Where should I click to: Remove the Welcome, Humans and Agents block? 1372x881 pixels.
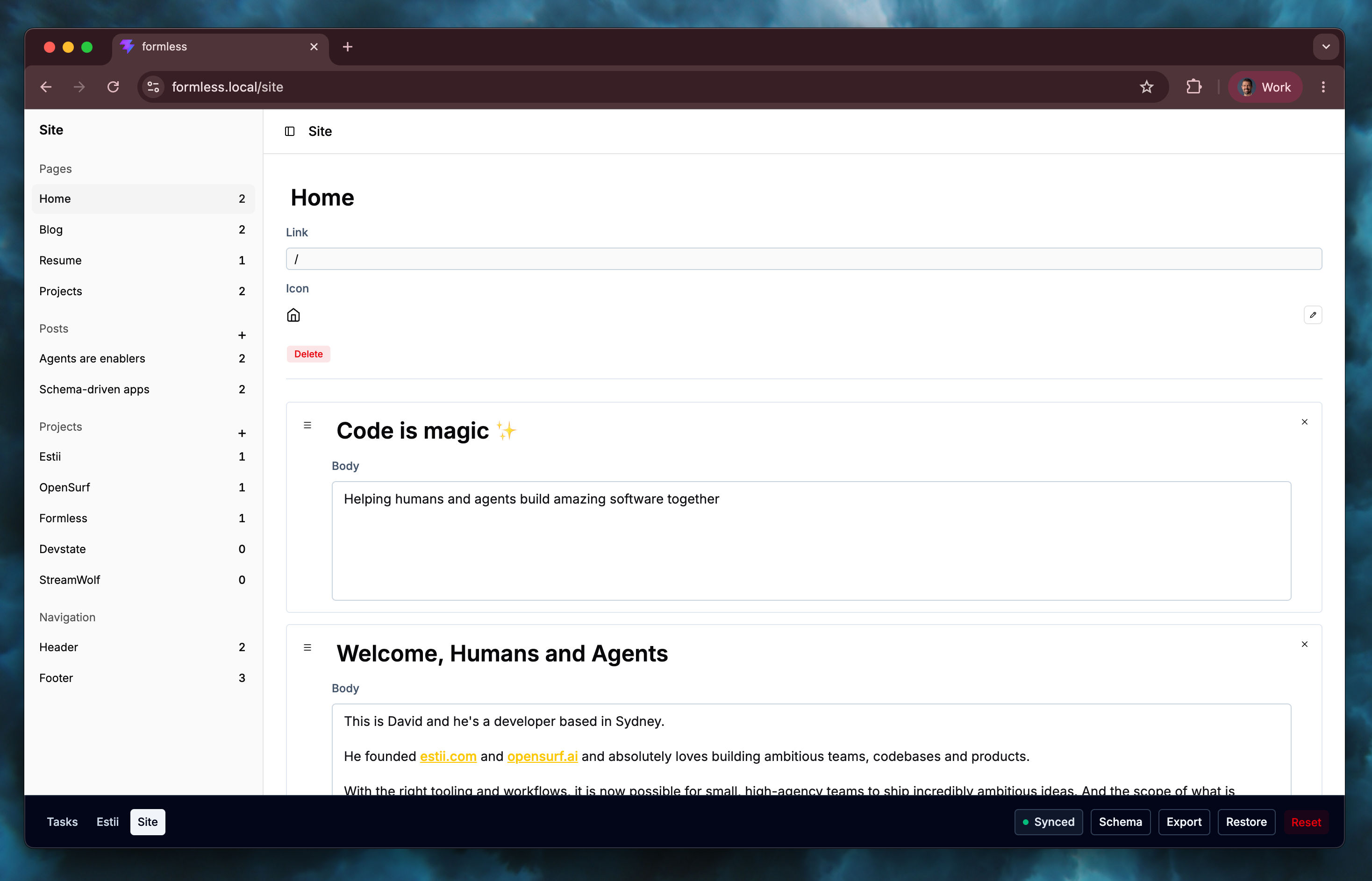point(1305,644)
